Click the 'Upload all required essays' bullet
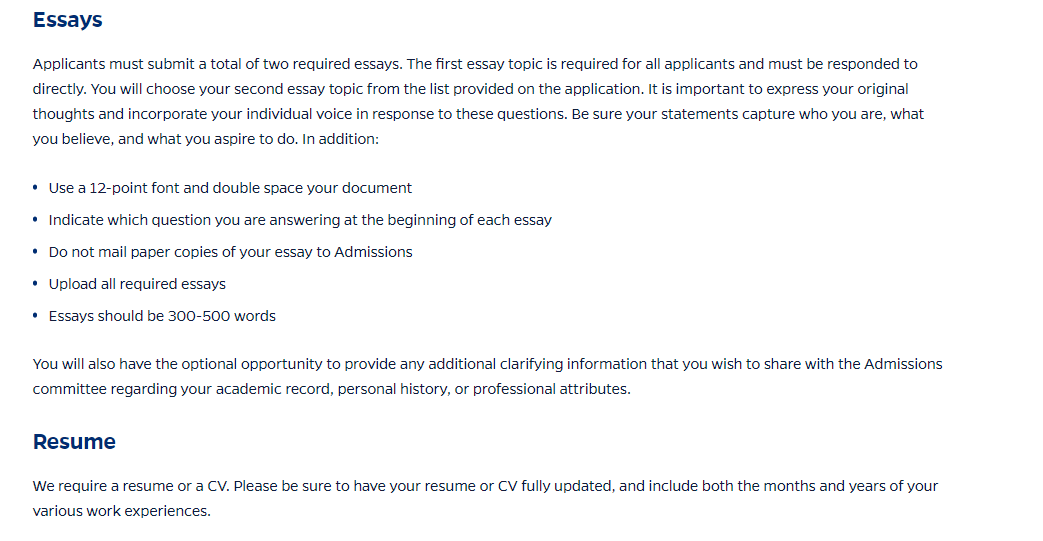The width and height of the screenshot is (1043, 541). point(137,284)
